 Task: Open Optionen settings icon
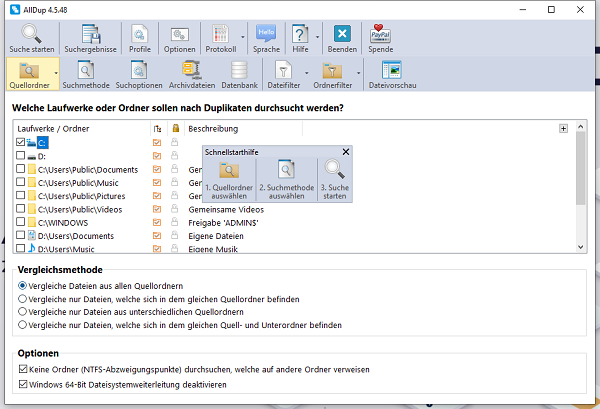(179, 34)
